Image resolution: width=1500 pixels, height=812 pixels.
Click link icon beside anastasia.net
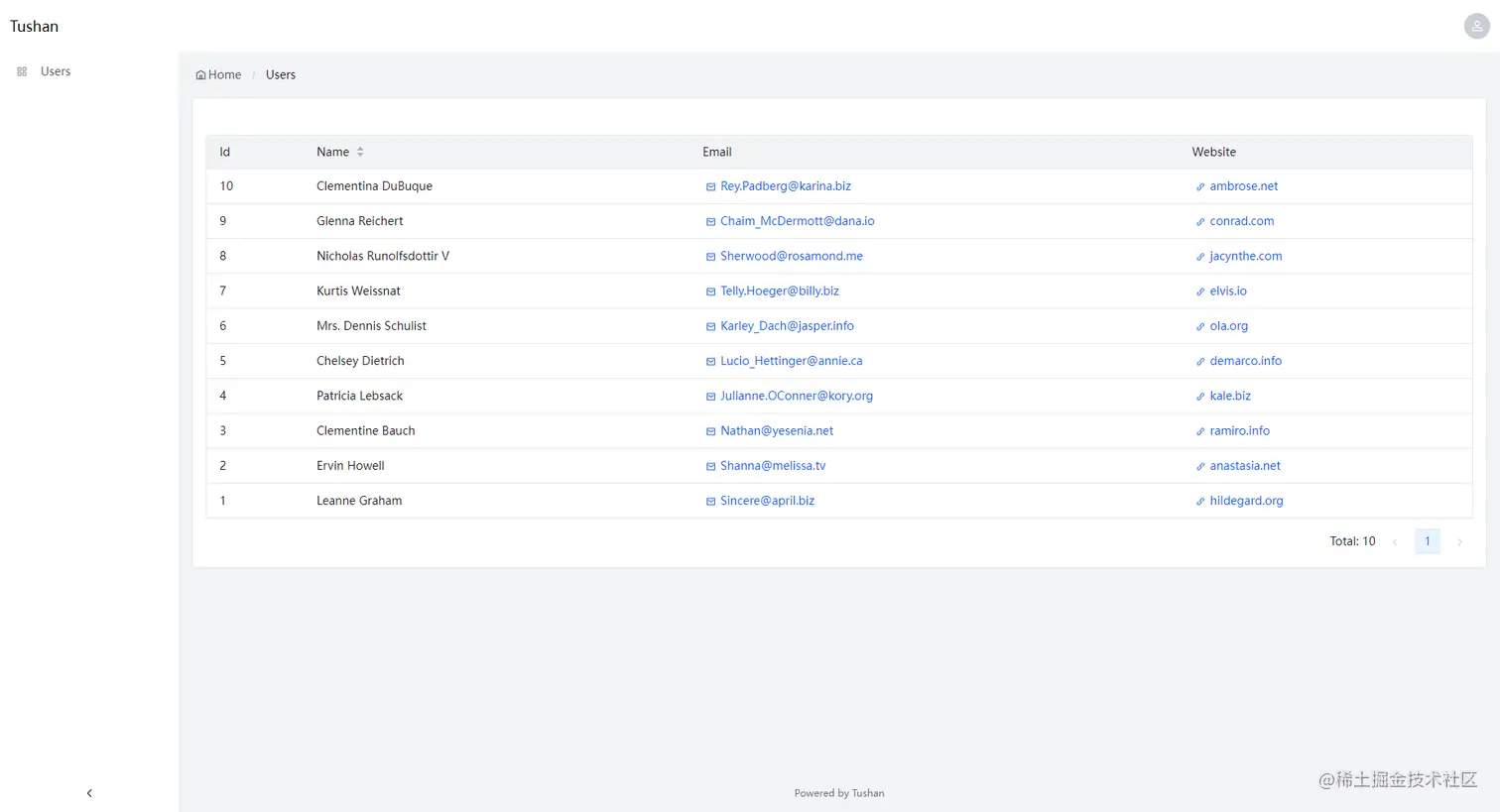click(1200, 466)
